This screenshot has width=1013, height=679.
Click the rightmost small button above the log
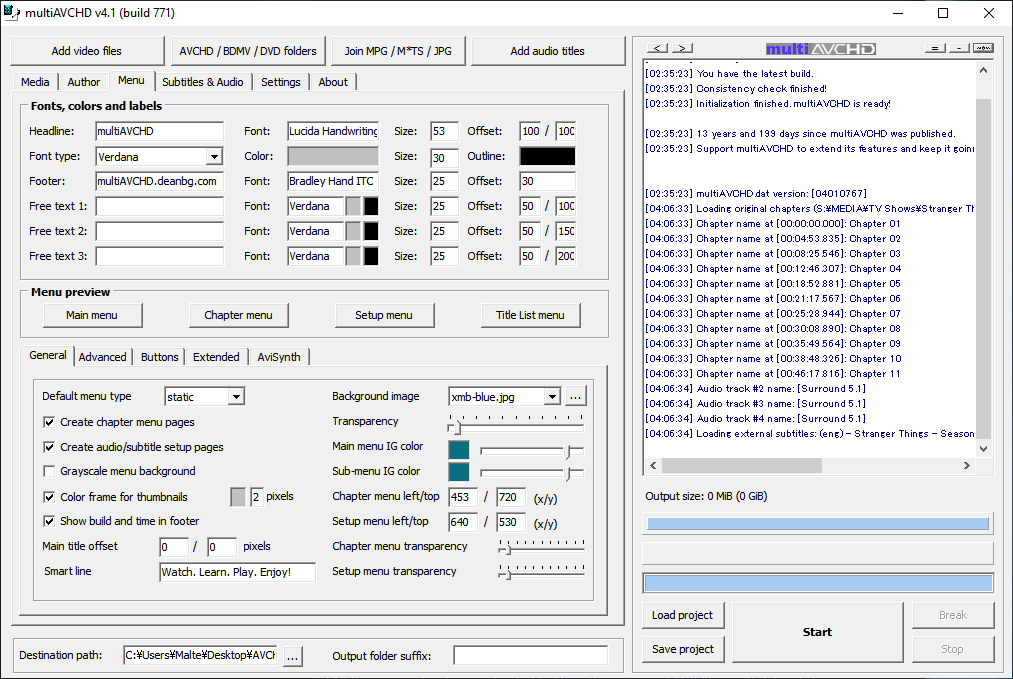pos(983,48)
